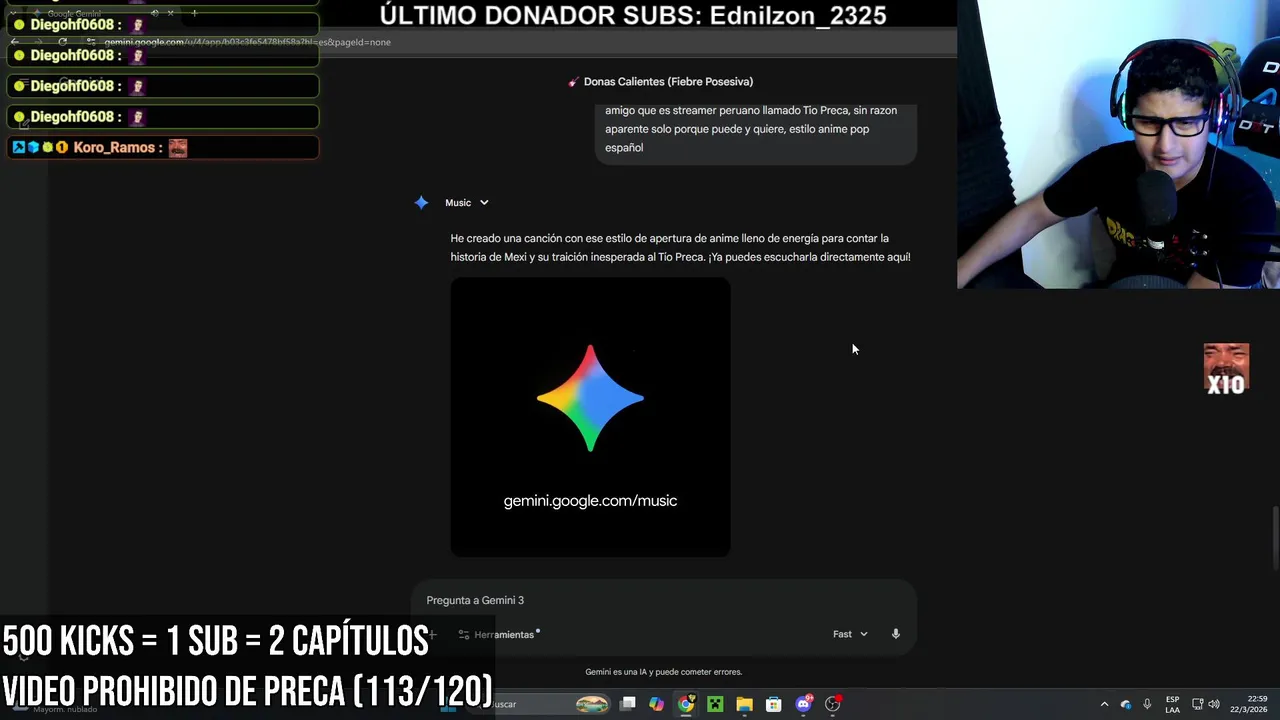Open Minecraft from the taskbar
Image resolution: width=1280 pixels, height=720 pixels.
click(x=715, y=704)
